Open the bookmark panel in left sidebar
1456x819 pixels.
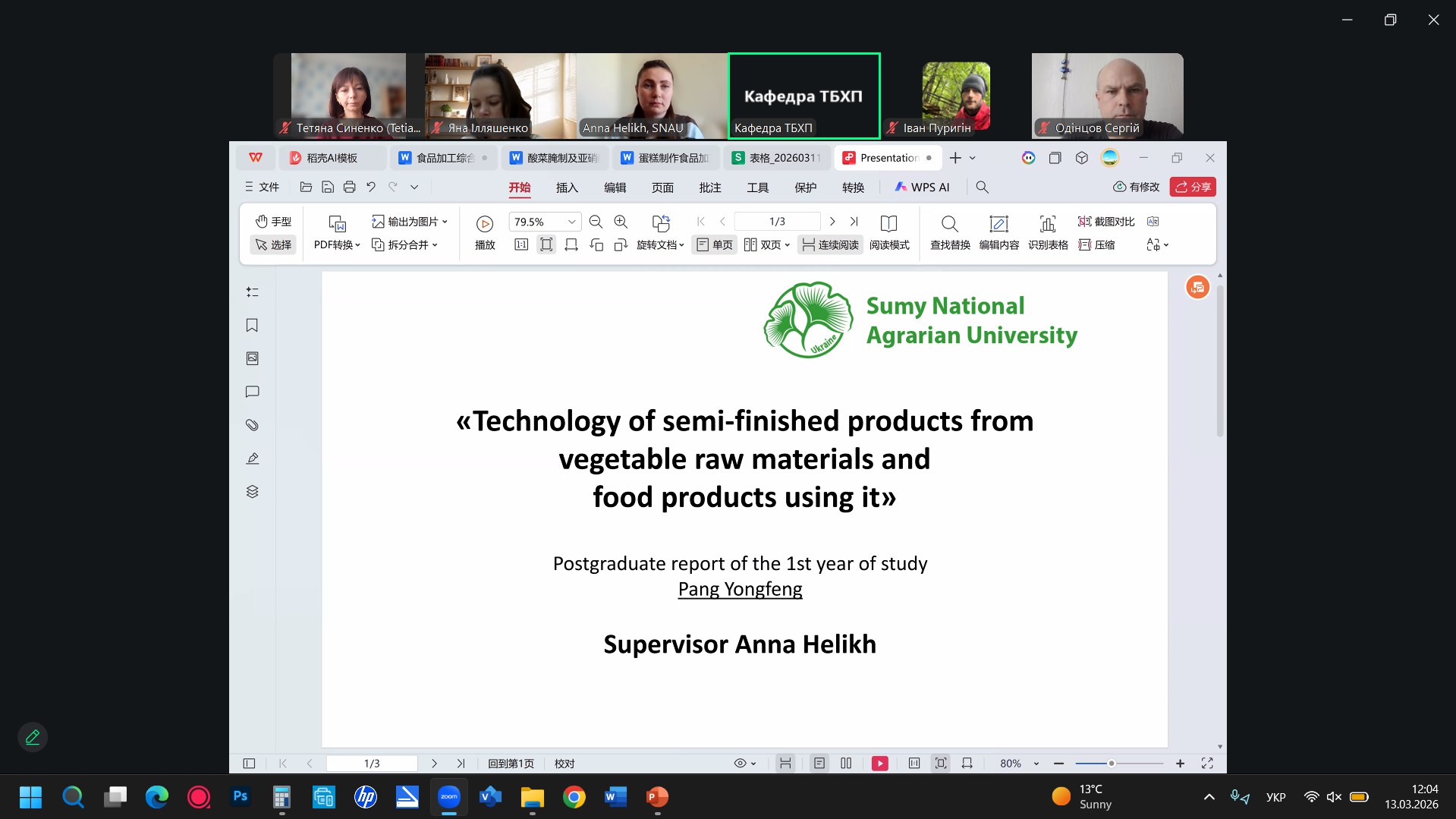(x=253, y=326)
